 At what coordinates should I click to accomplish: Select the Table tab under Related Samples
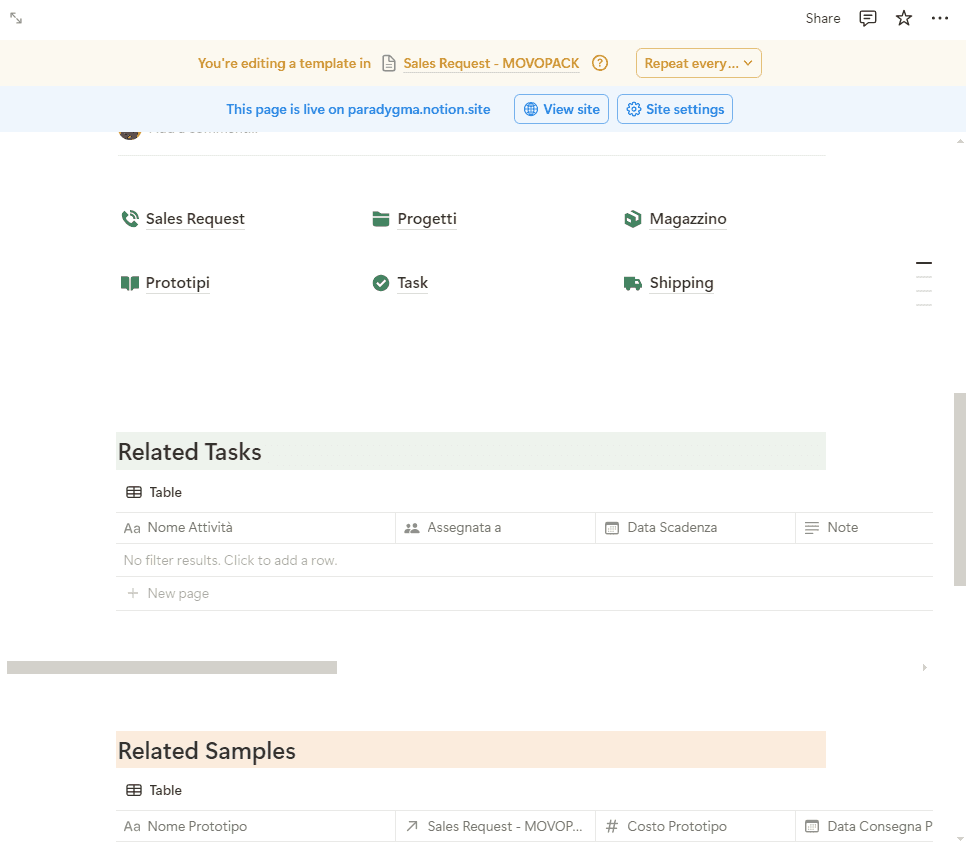(x=154, y=789)
